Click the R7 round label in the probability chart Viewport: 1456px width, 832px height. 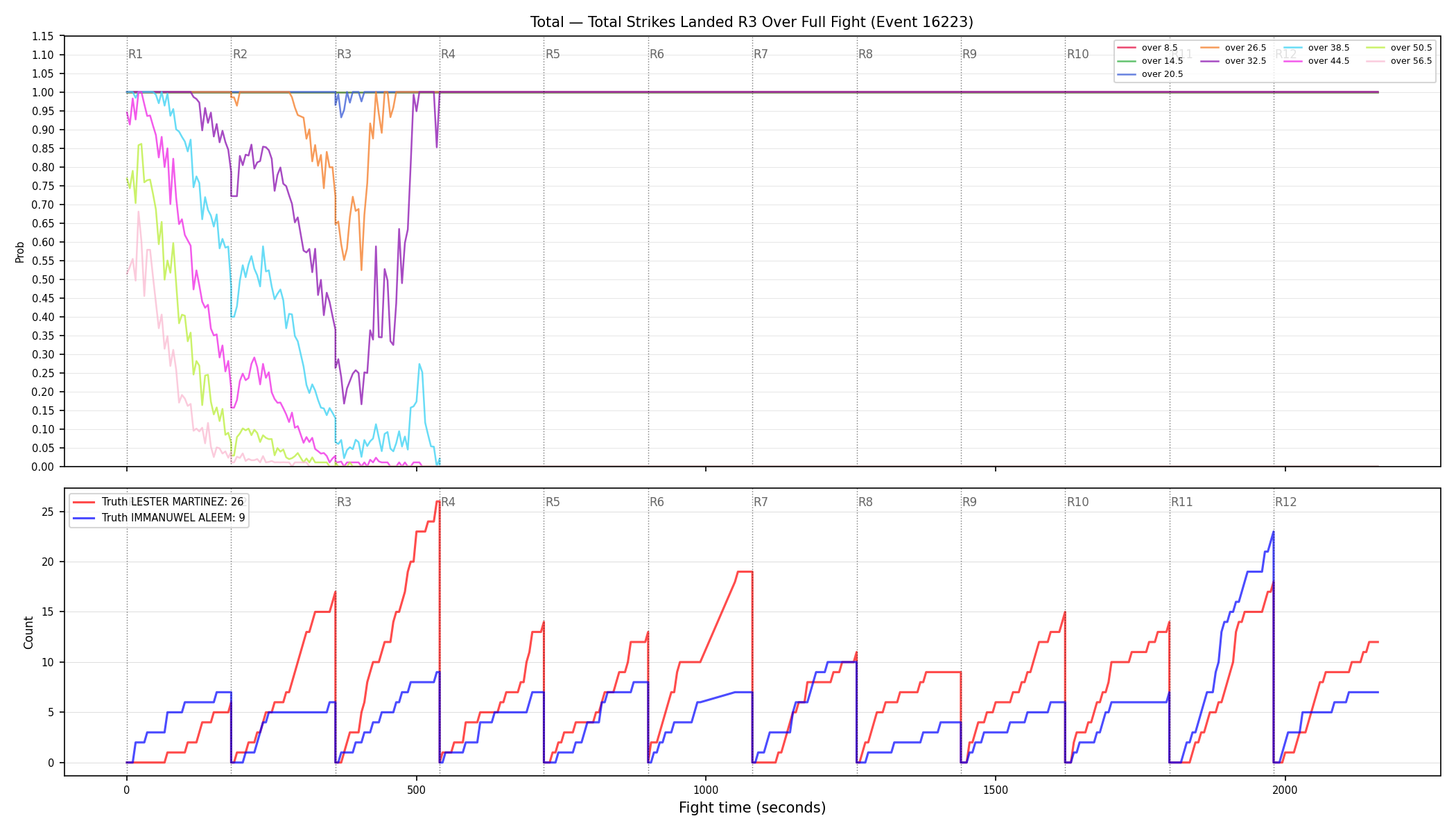(761, 54)
